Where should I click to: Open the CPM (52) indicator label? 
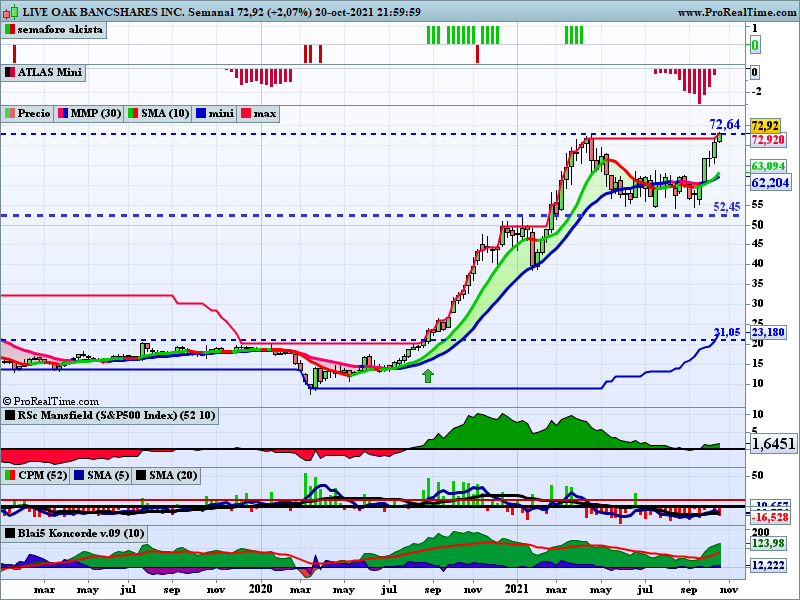click(x=43, y=476)
